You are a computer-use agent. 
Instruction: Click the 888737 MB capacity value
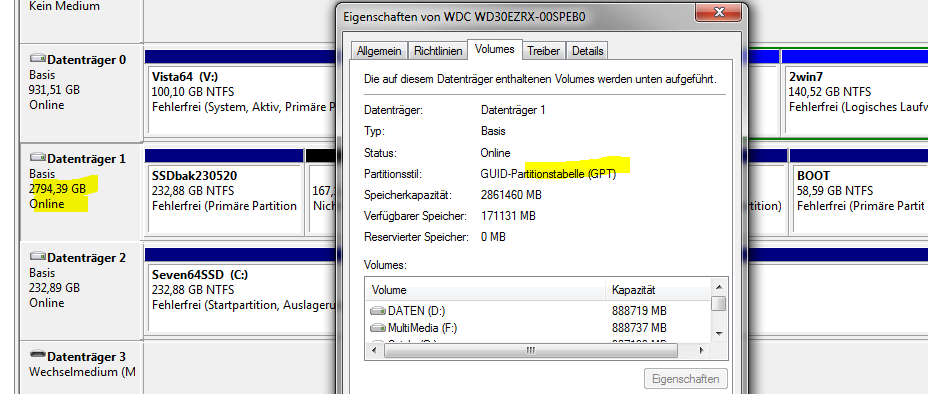pos(639,328)
